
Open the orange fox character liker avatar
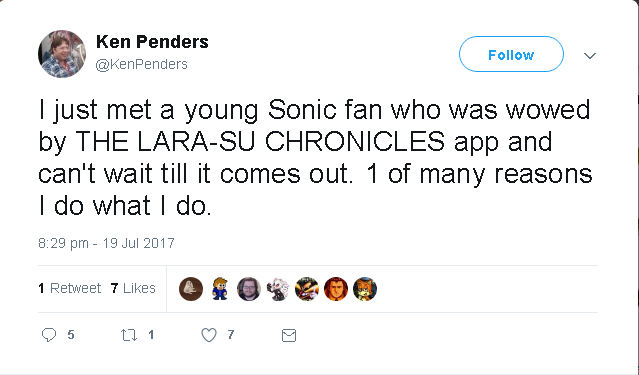[365, 289]
